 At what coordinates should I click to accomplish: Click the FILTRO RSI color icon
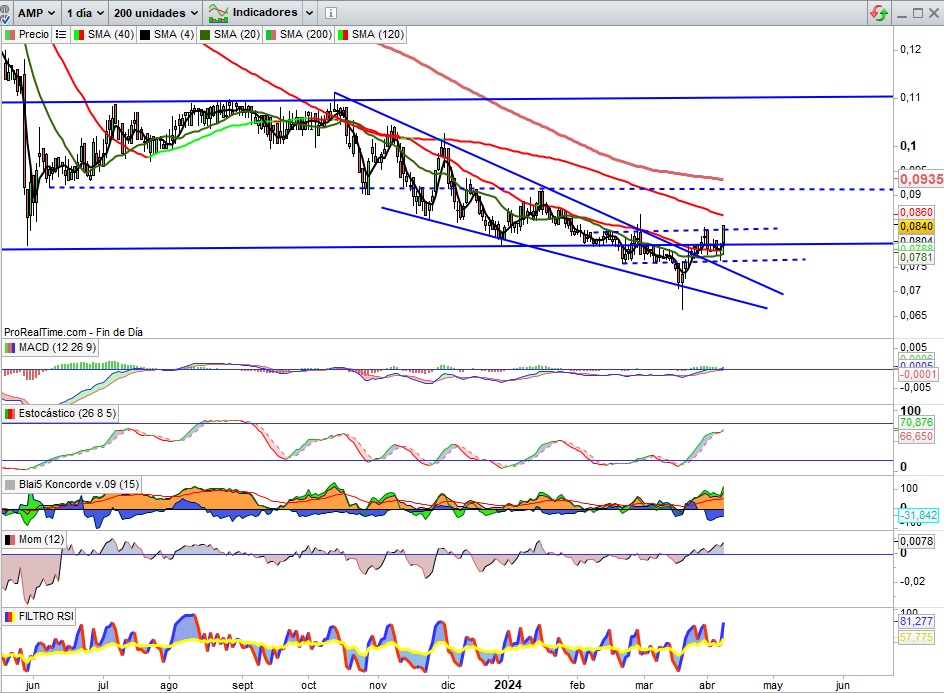pos(10,616)
